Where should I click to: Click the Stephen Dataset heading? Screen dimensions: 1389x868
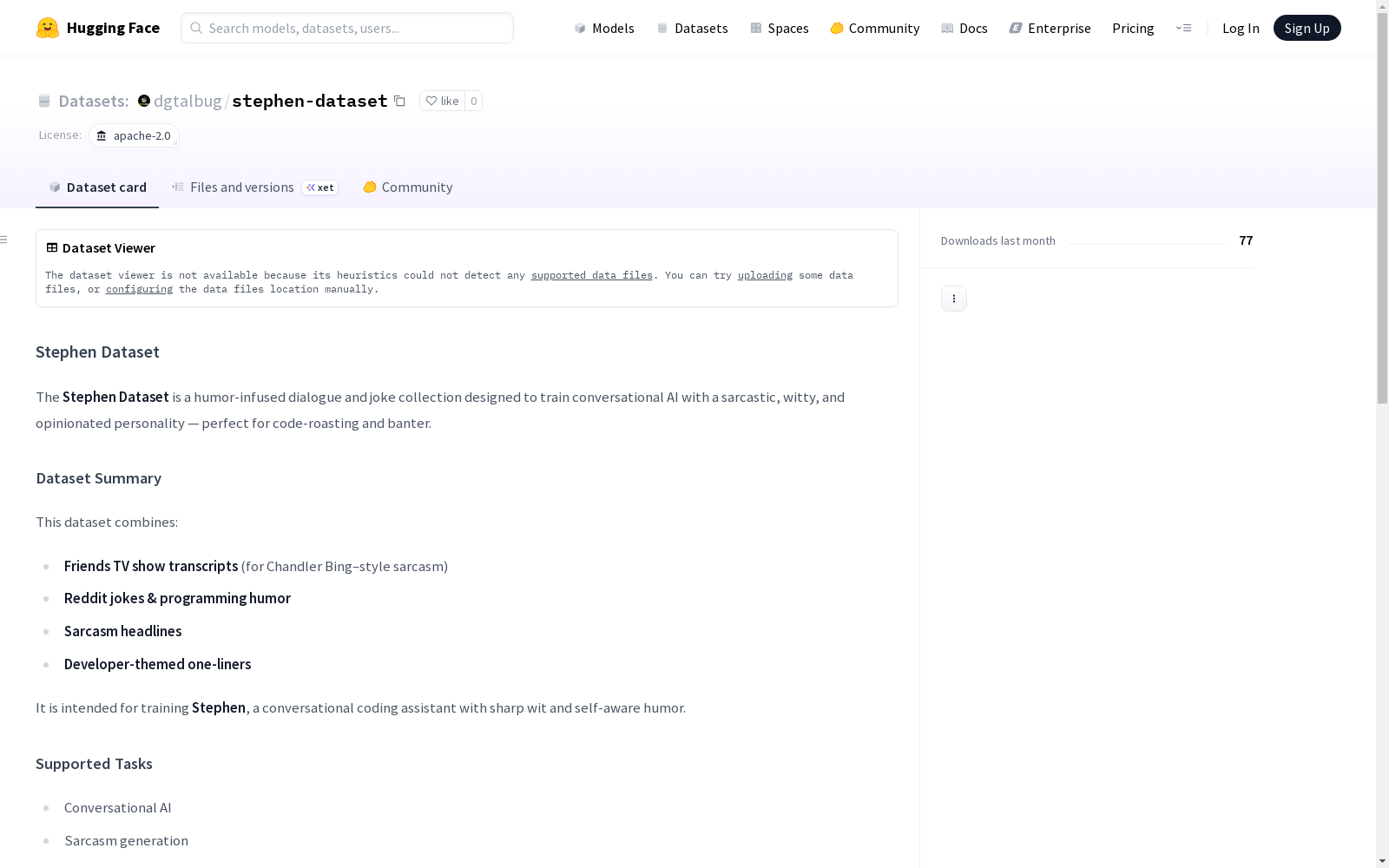97,352
